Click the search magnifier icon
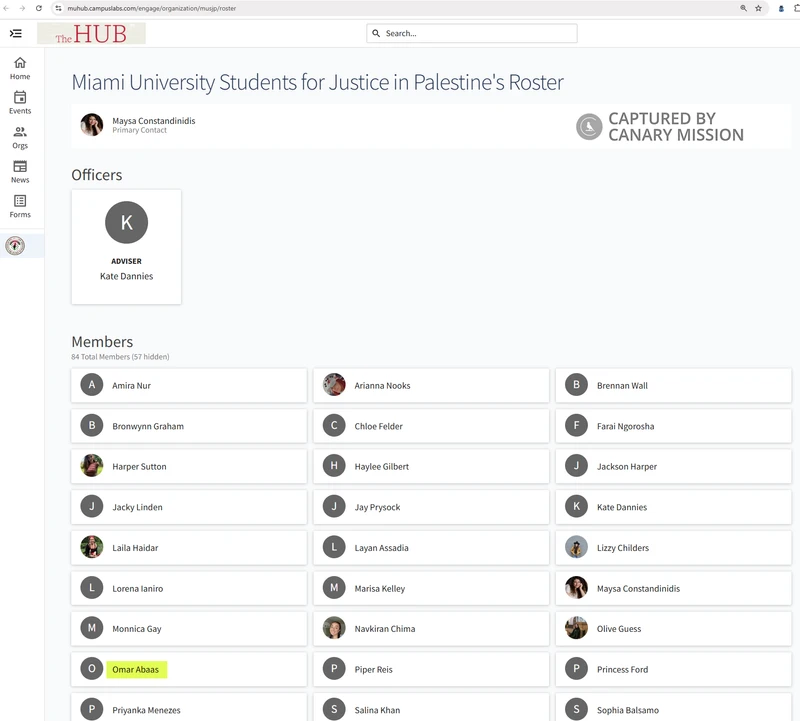800x721 pixels. point(376,33)
